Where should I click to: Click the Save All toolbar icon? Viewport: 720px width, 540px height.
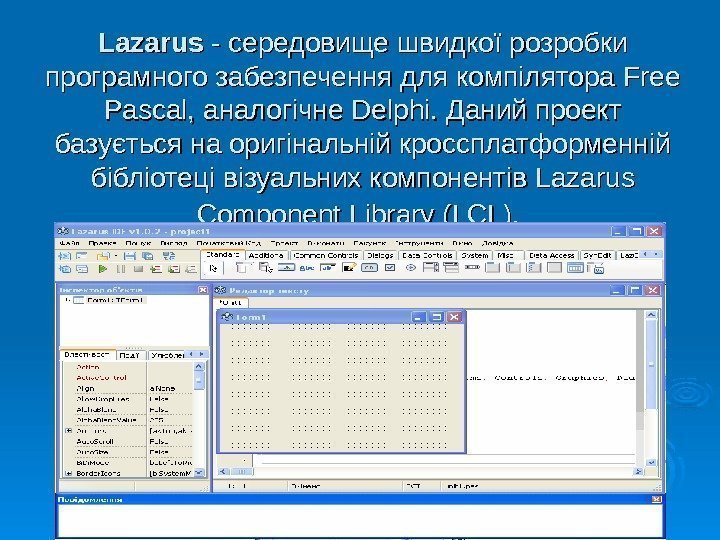(x=147, y=256)
